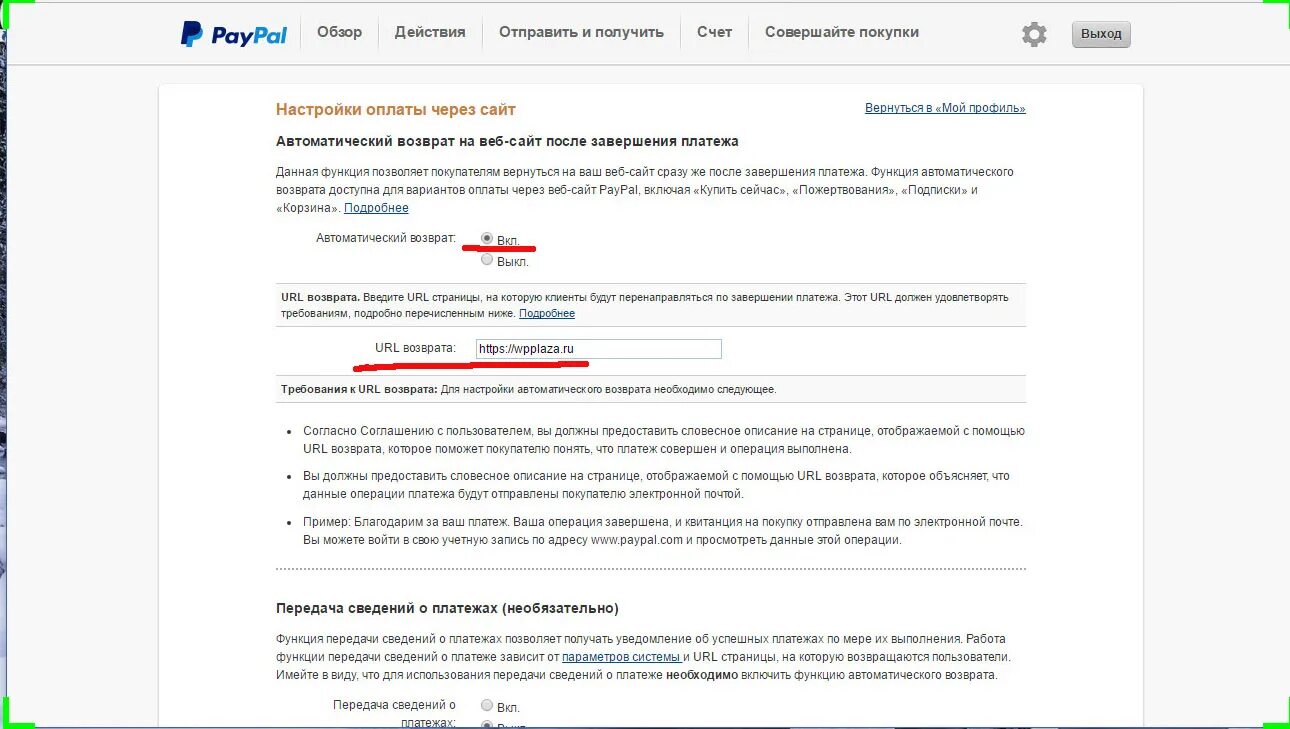Click the Требования к URL возврата text
The width and height of the screenshot is (1290, 729).
click(x=359, y=389)
